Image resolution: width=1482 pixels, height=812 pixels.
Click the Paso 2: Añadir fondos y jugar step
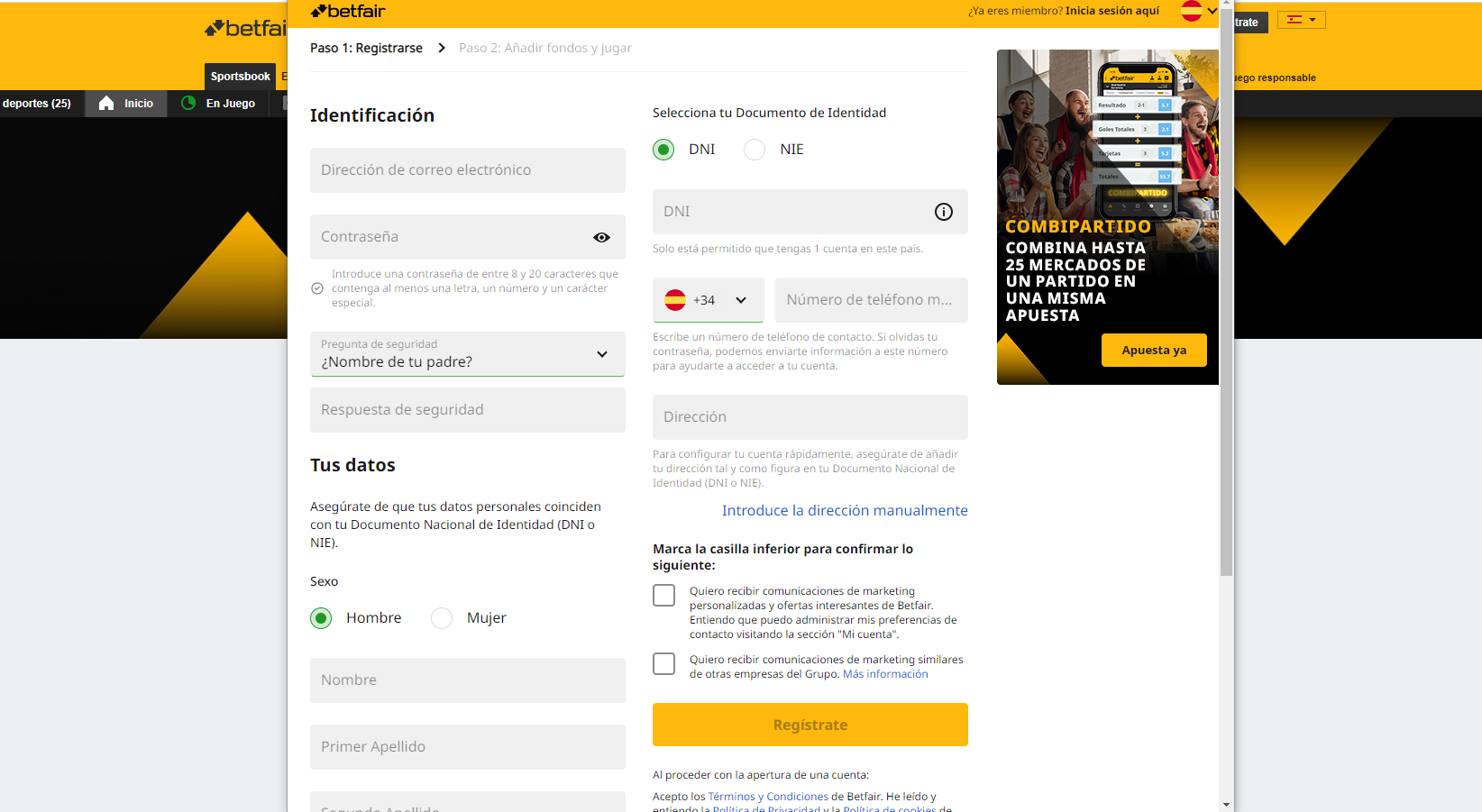(x=545, y=48)
